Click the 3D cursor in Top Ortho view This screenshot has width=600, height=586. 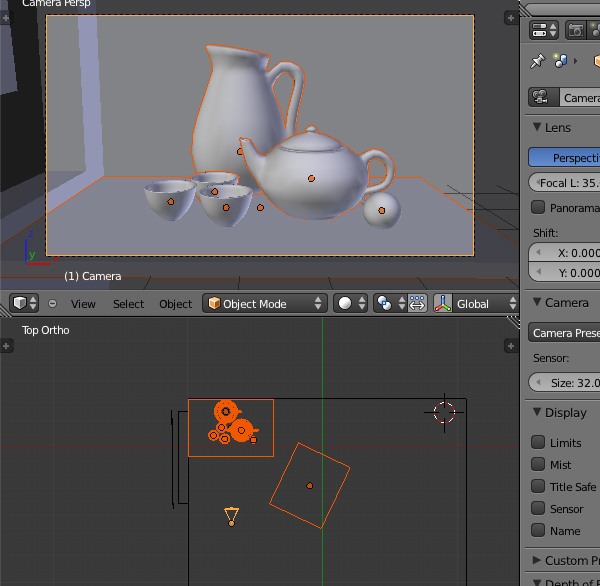click(x=444, y=412)
